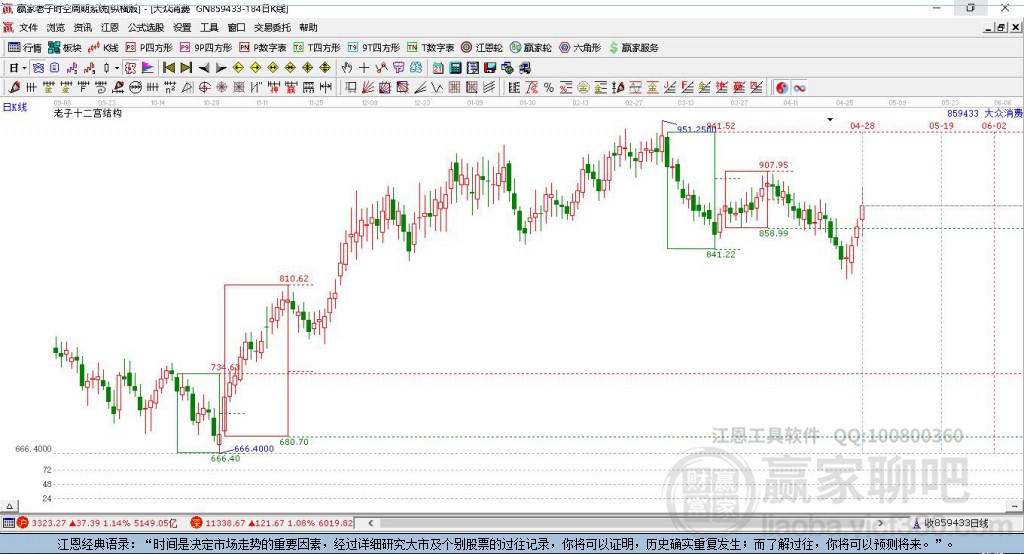This screenshot has height=554, width=1024.
Task: Click the grid icon at status bar start
Action: coord(8,523)
